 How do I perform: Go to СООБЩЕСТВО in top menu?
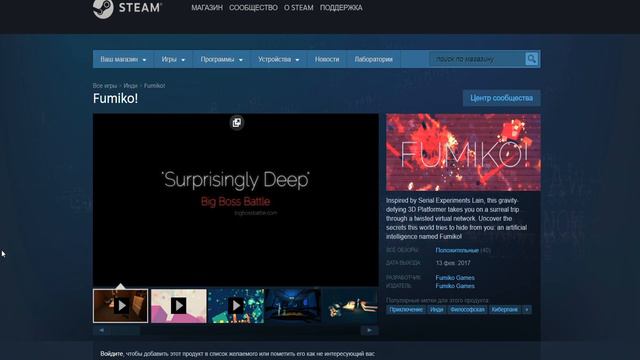tap(253, 8)
